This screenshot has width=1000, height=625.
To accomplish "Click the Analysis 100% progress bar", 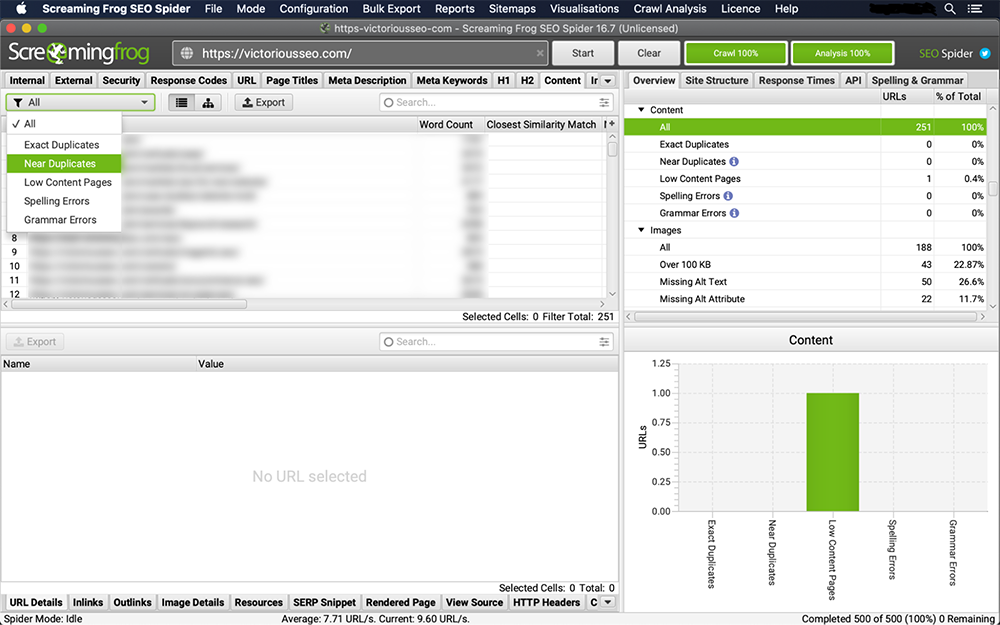I will (x=842, y=54).
